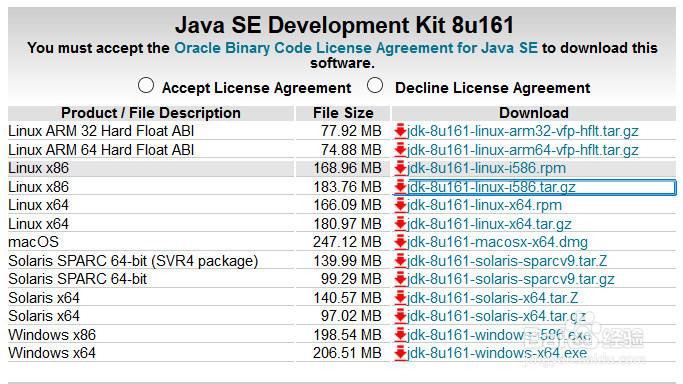Click download icon for solaris-x64.tar.Z
Image resolution: width=683 pixels, height=384 pixels.
click(x=400, y=298)
